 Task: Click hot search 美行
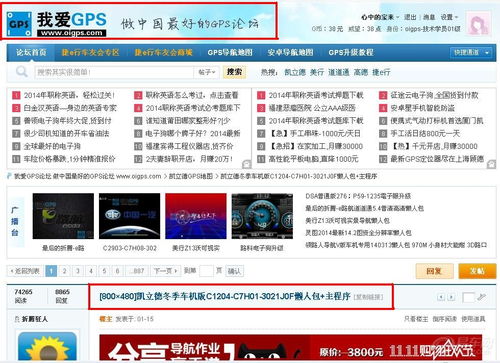tap(317, 72)
